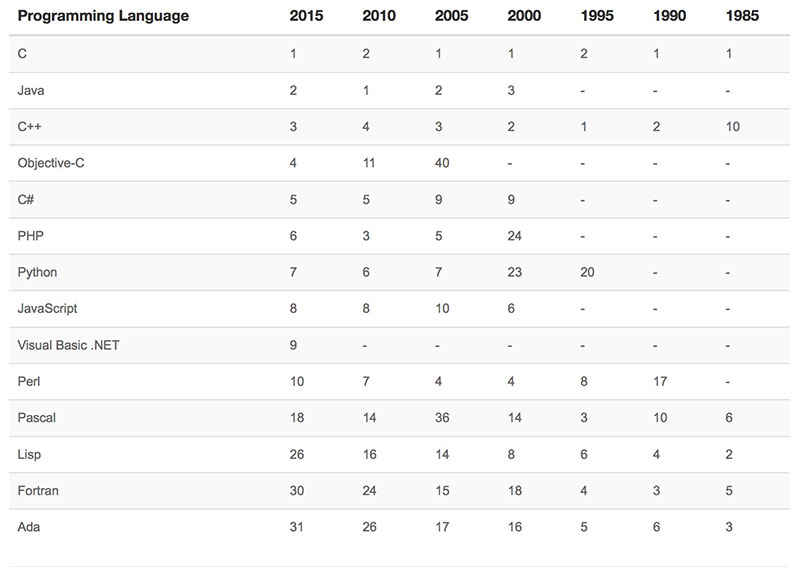
Task: Select the Java row label
Action: click(x=31, y=90)
